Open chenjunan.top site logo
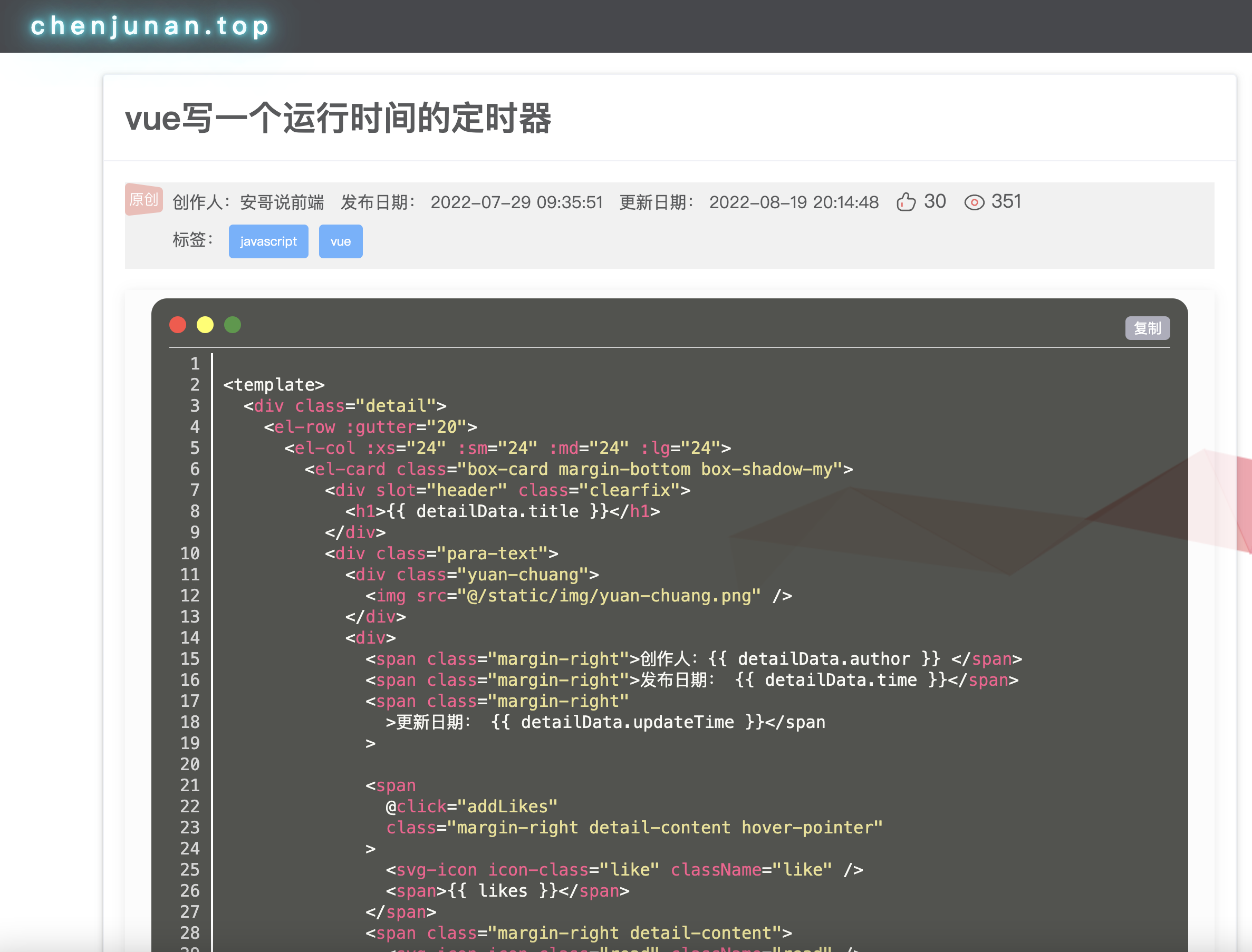Viewport: 1252px width, 952px height. (x=150, y=26)
